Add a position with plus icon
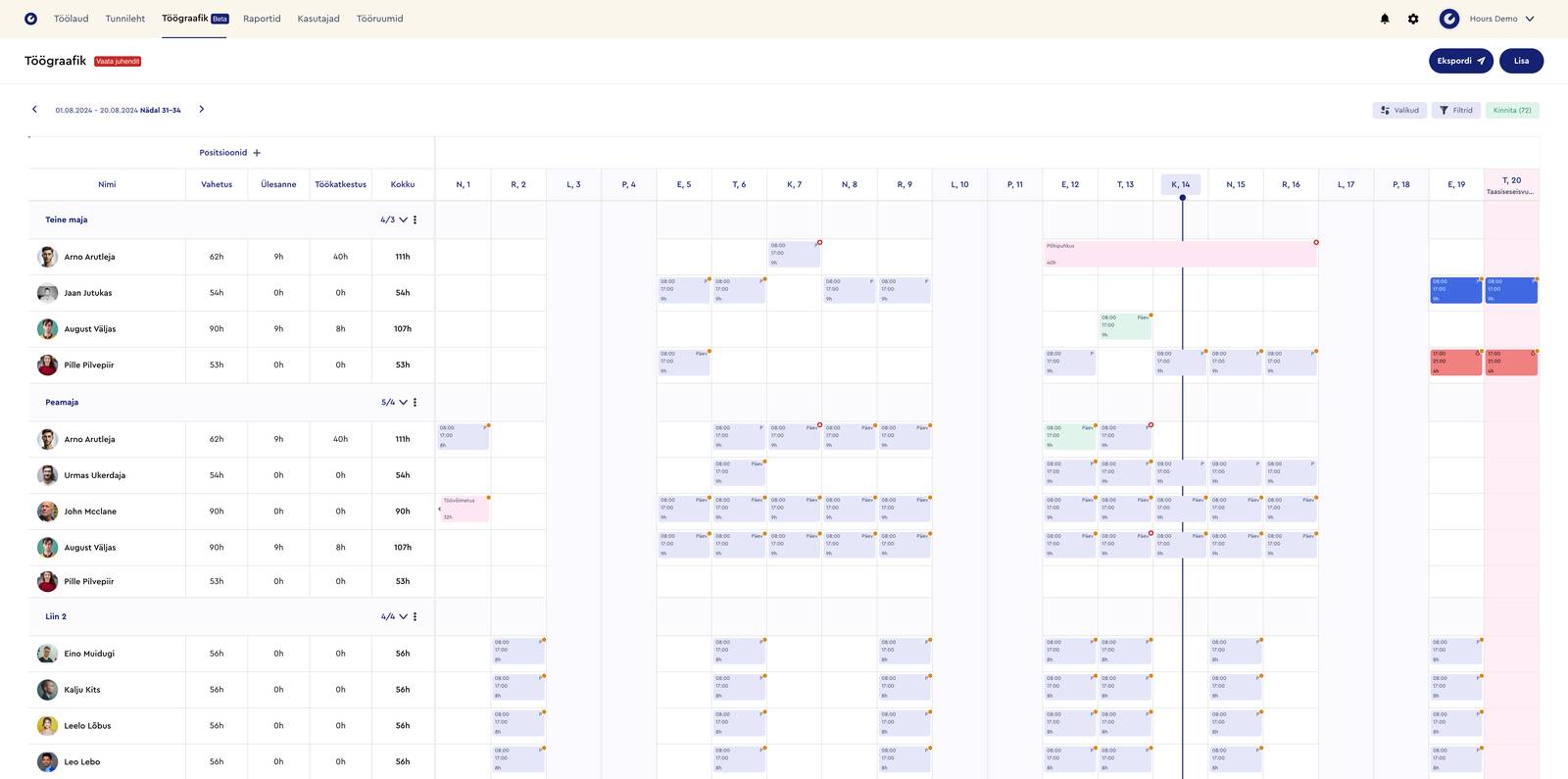Viewport: 1568px width, 779px height. 257,153
